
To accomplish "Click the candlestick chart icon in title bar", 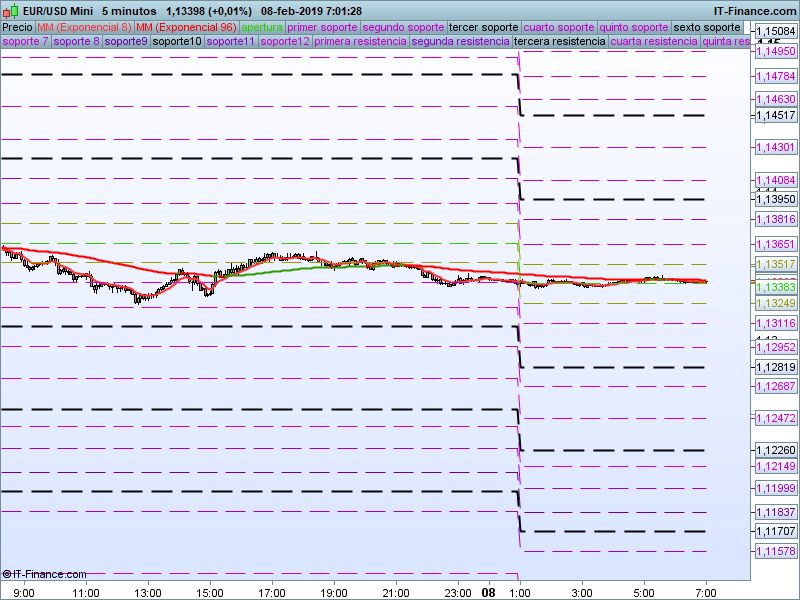I will point(8,10).
